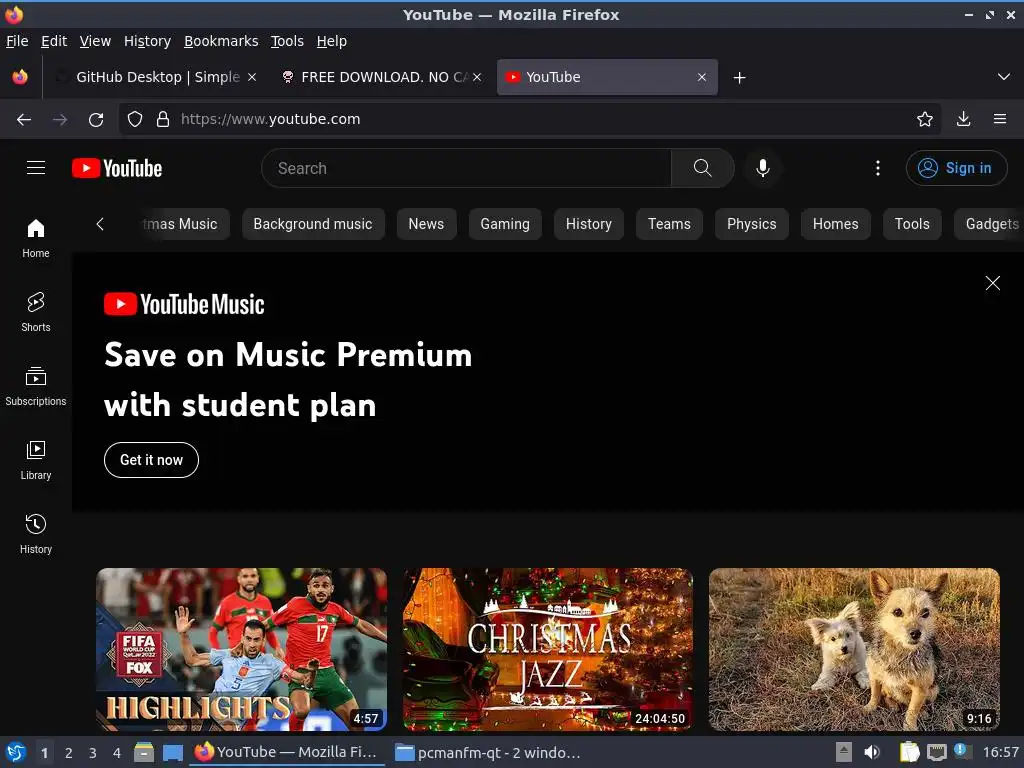Switch to workspace 2 in the taskbar
The image size is (1024, 768).
tap(69, 753)
